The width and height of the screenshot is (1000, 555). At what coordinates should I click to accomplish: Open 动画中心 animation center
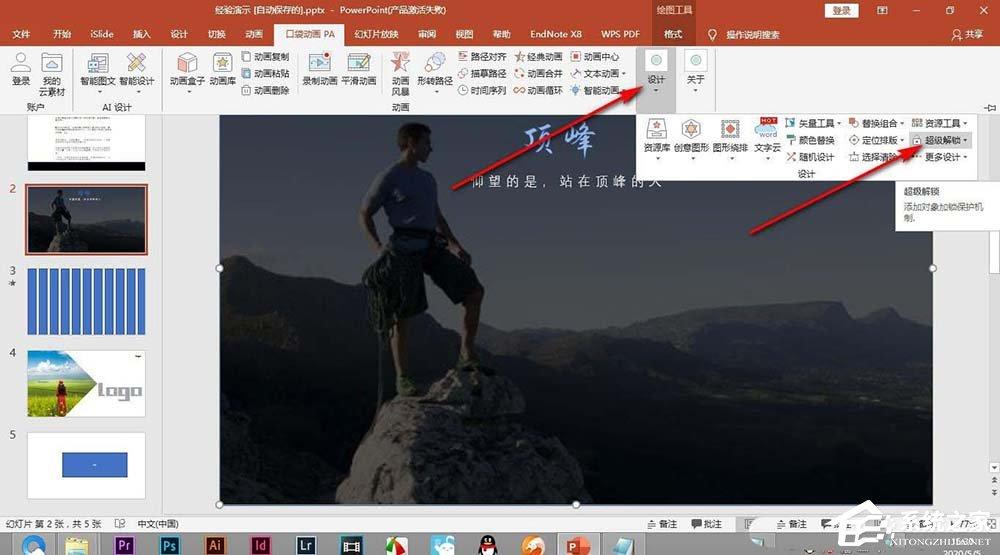click(595, 57)
